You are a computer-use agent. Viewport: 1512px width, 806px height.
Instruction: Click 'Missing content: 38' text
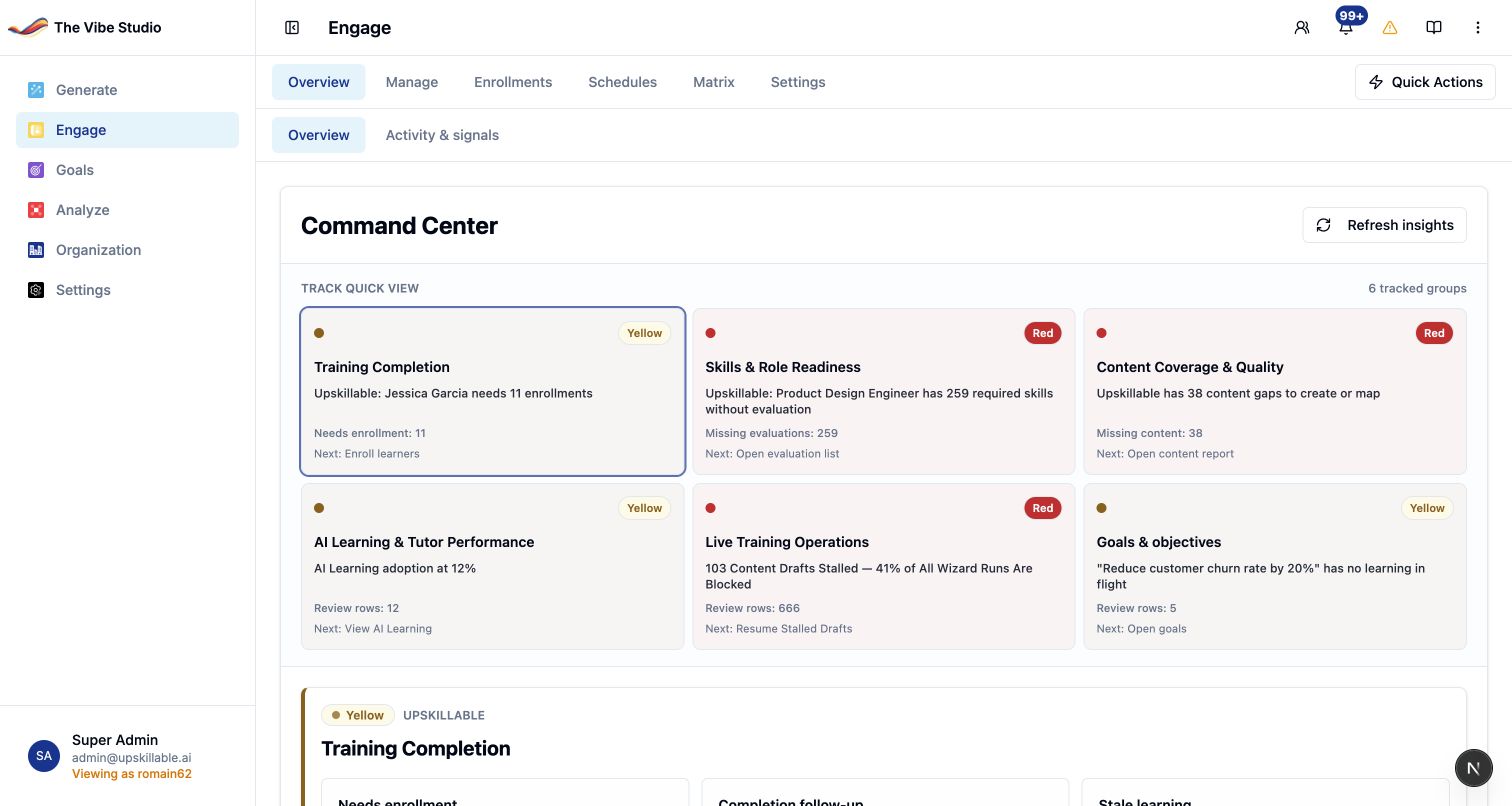tap(1149, 433)
